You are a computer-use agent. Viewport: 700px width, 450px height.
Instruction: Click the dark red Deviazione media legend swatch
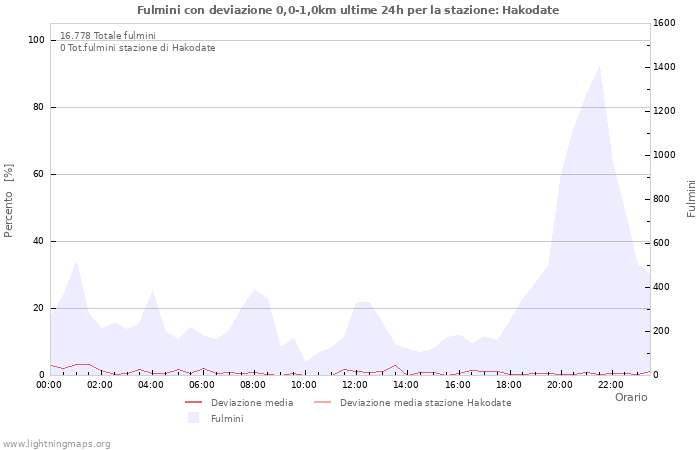click(x=193, y=403)
